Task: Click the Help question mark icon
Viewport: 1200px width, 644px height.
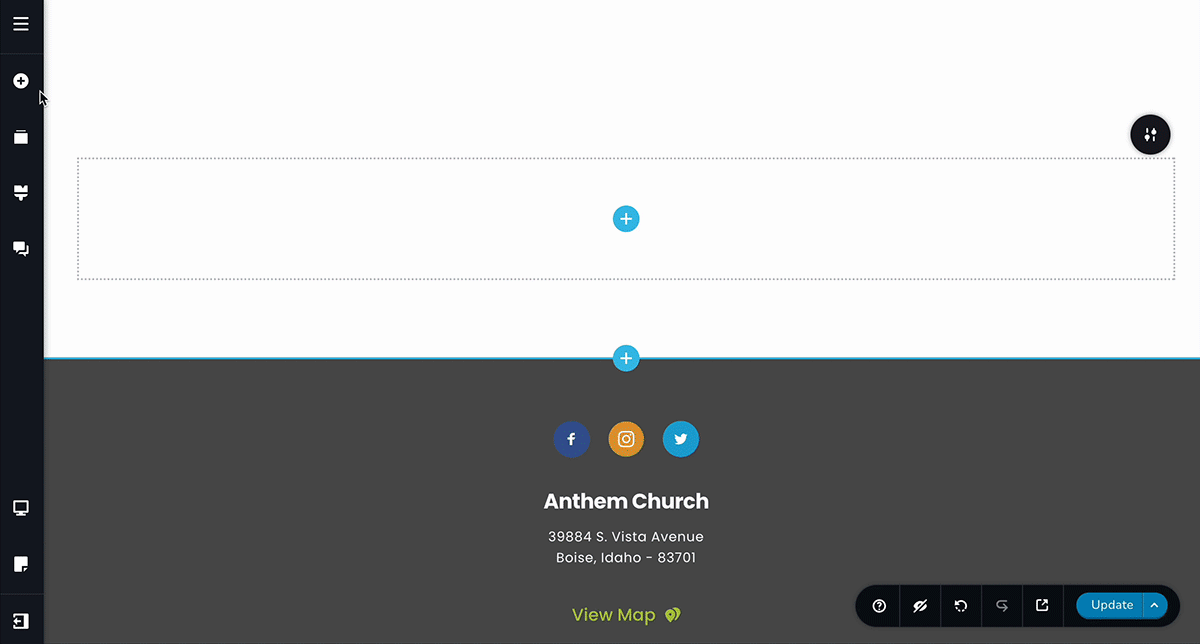Action: [x=878, y=606]
